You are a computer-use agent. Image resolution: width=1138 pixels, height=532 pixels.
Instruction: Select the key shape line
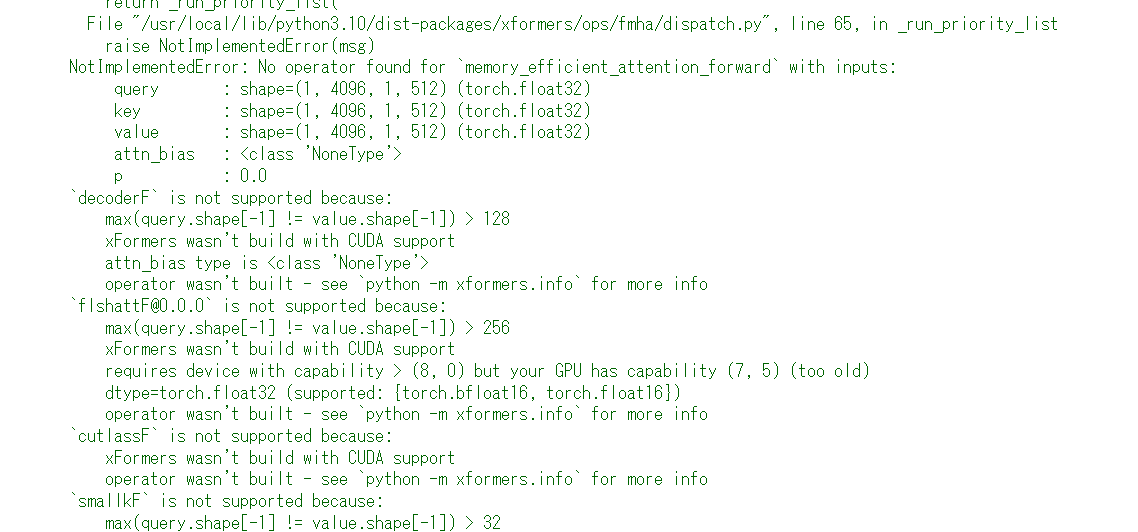(x=353, y=111)
